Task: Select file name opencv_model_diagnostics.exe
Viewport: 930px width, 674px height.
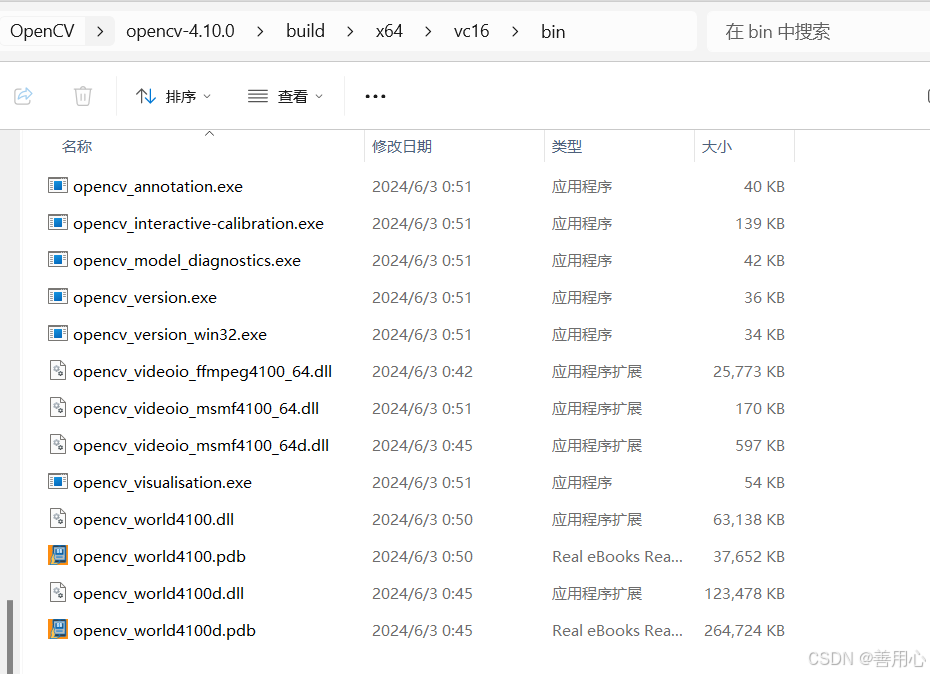Action: 187,260
